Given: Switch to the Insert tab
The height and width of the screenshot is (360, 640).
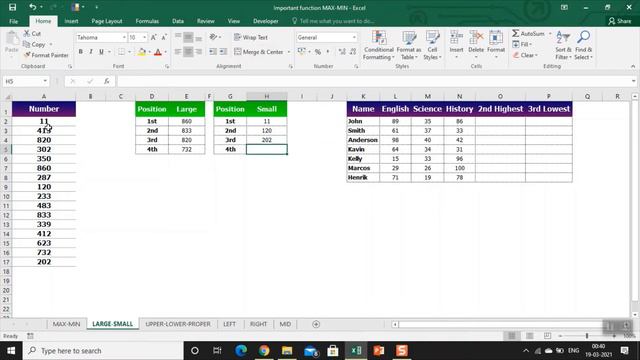Looking at the screenshot, I should tap(71, 21).
